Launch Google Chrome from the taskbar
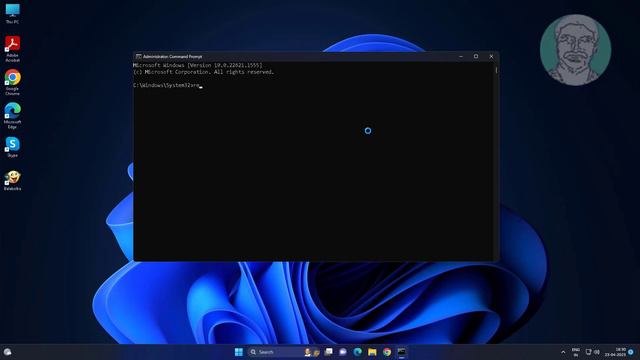 coord(387,352)
